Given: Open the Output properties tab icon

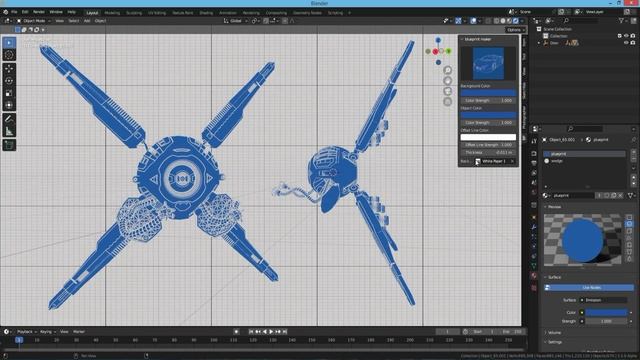Looking at the screenshot, I should tap(534, 163).
